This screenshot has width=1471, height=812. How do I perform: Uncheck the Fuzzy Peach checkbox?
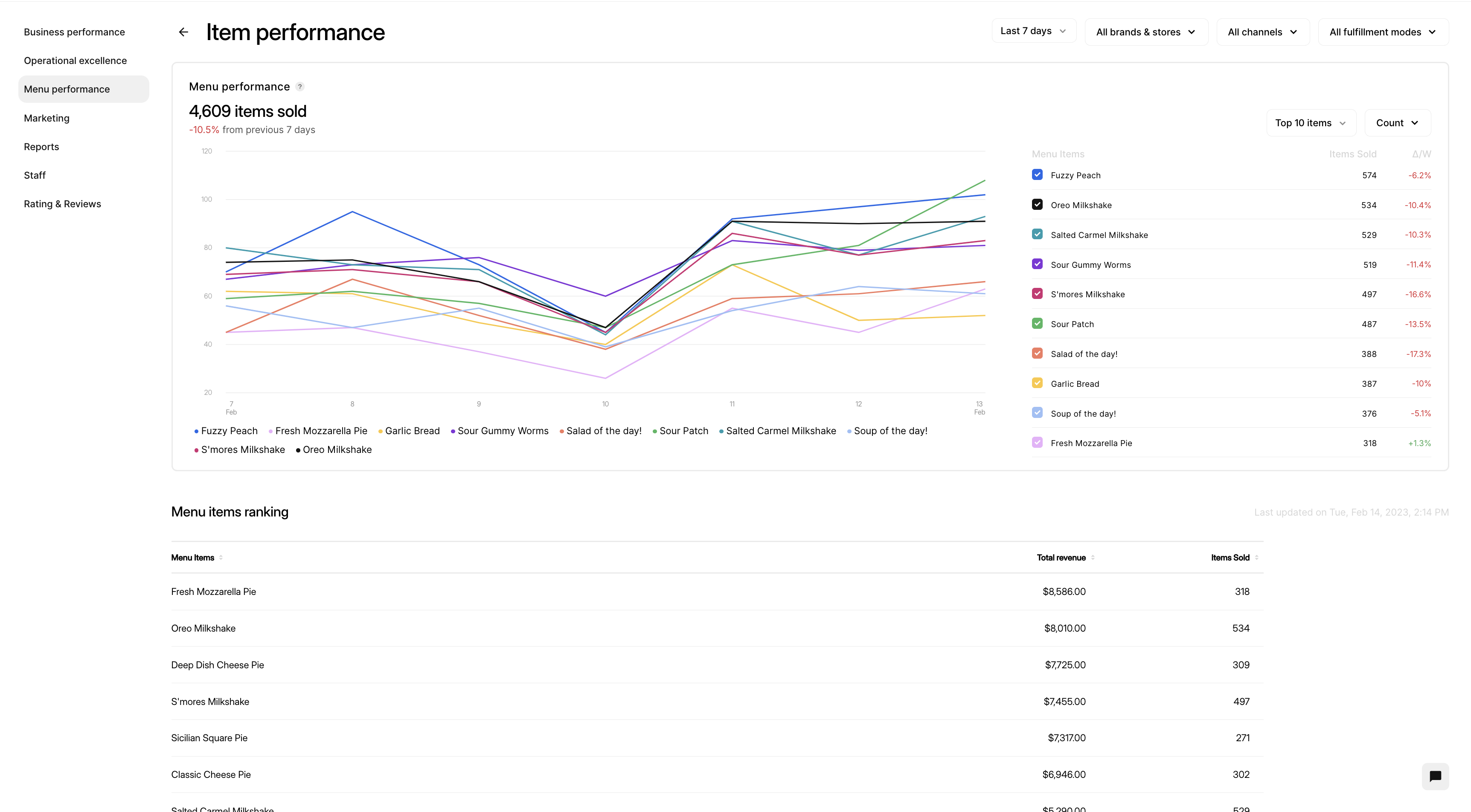pyautogui.click(x=1038, y=175)
